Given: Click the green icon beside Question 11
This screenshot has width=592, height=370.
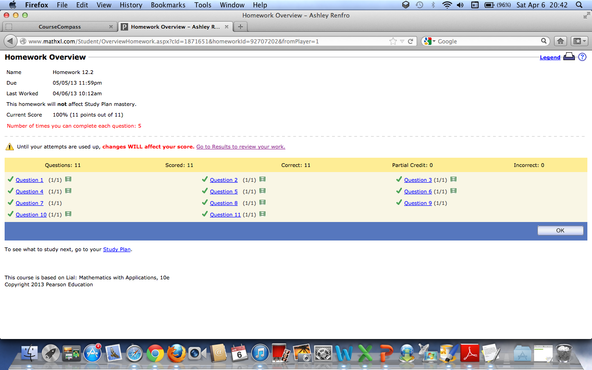Looking at the screenshot, I should point(262,214).
